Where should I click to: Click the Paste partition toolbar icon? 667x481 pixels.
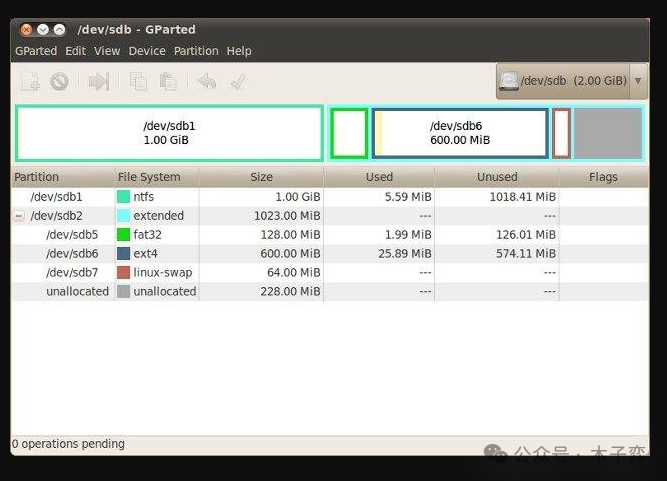coord(168,81)
